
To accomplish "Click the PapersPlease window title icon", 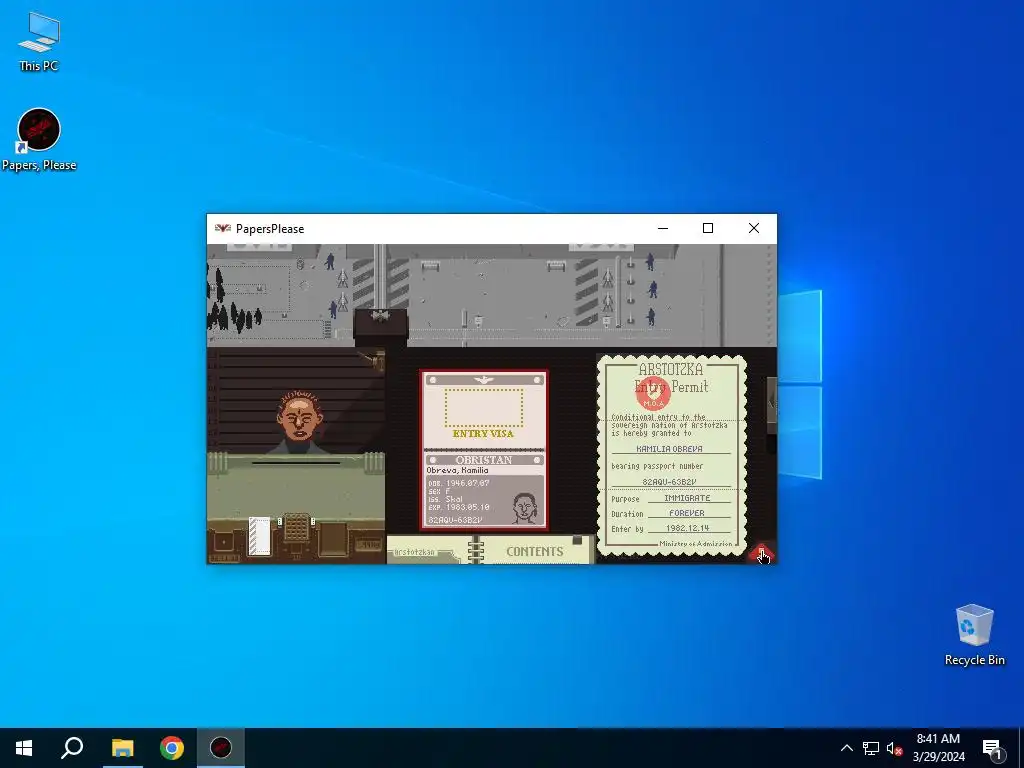I will (223, 229).
